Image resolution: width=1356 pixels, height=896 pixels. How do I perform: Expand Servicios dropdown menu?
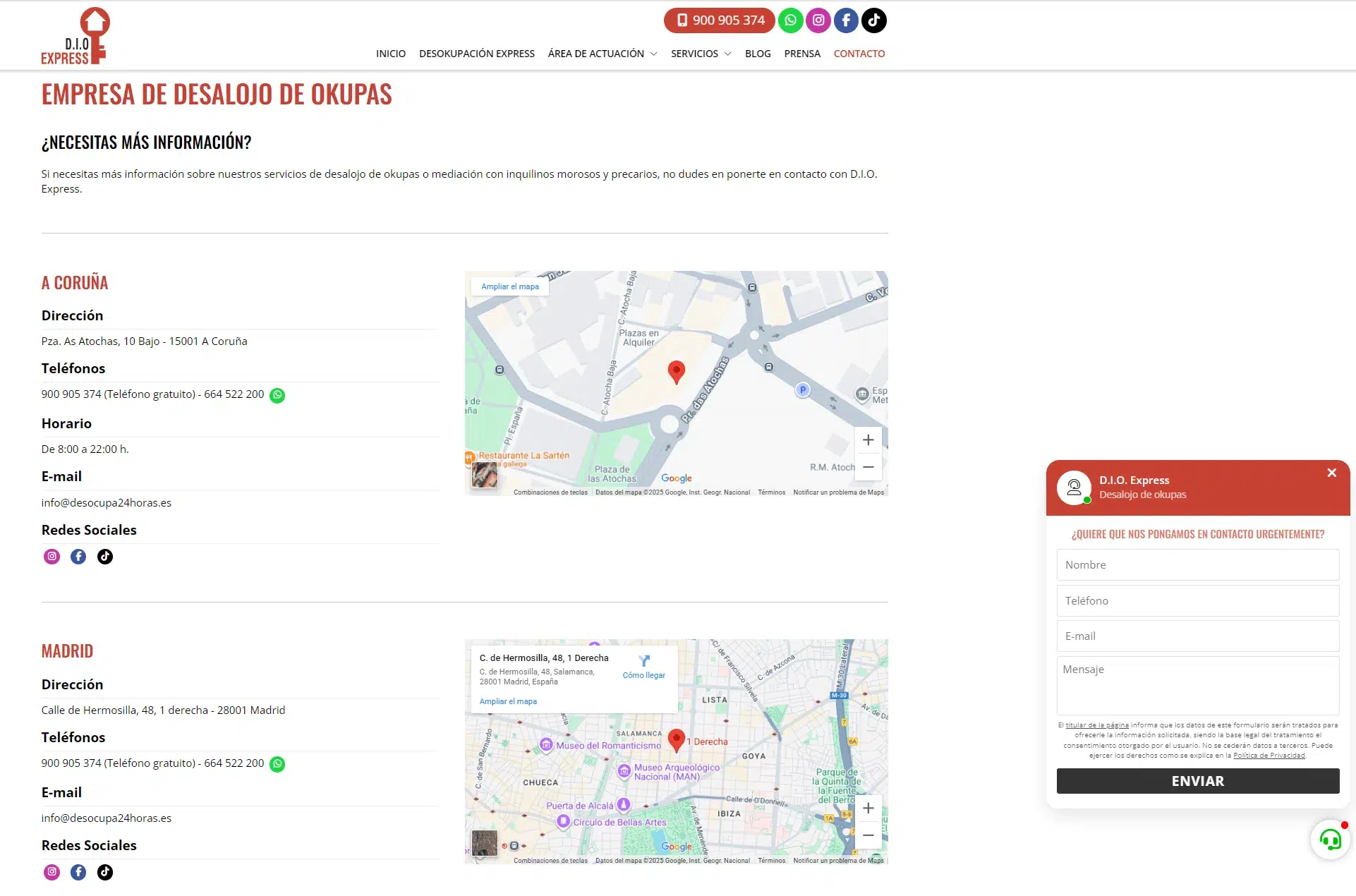[701, 54]
